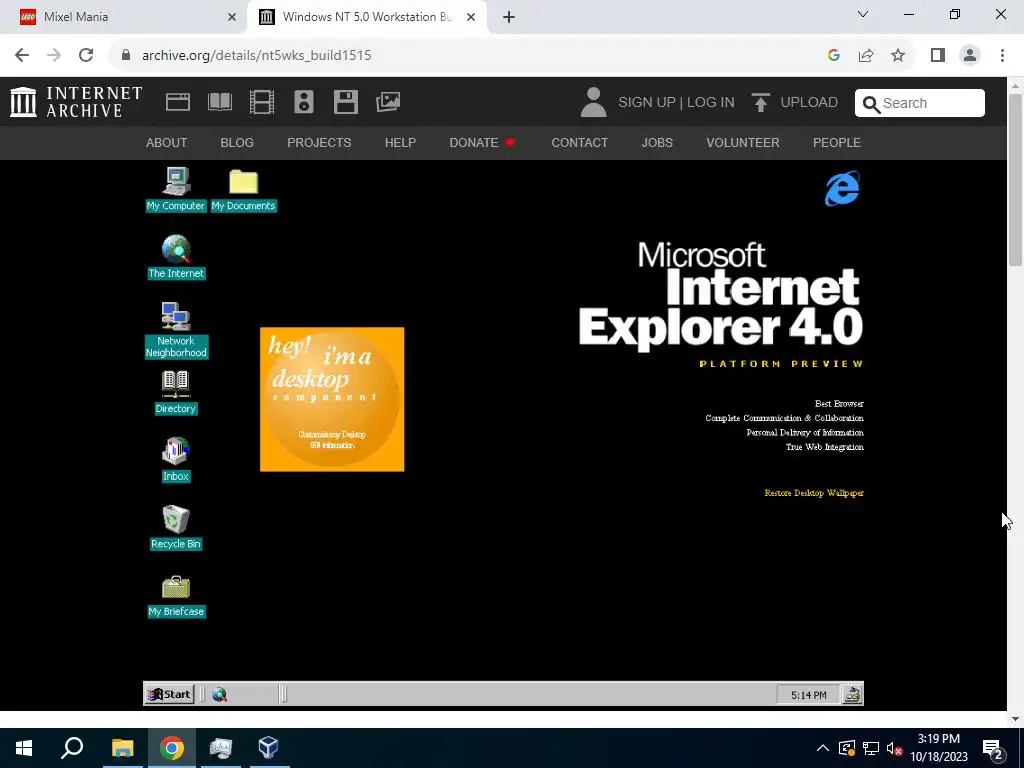Open Windows taskbar search
This screenshot has height=768, width=1024.
[72, 748]
